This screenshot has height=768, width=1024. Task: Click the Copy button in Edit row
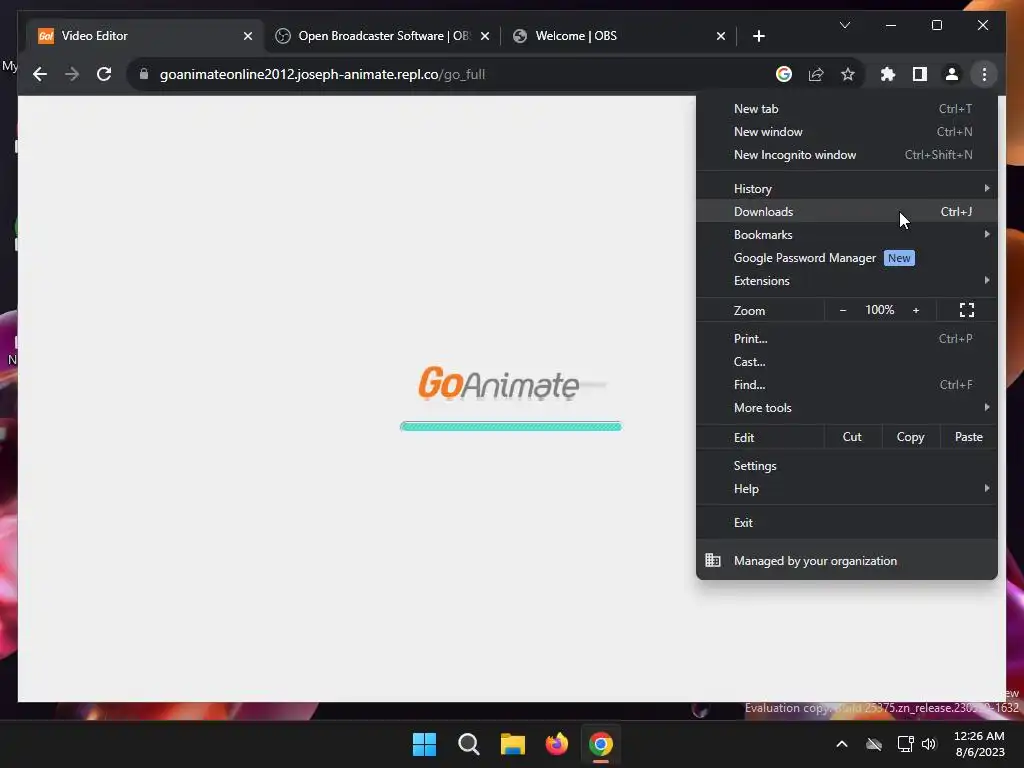tap(910, 437)
